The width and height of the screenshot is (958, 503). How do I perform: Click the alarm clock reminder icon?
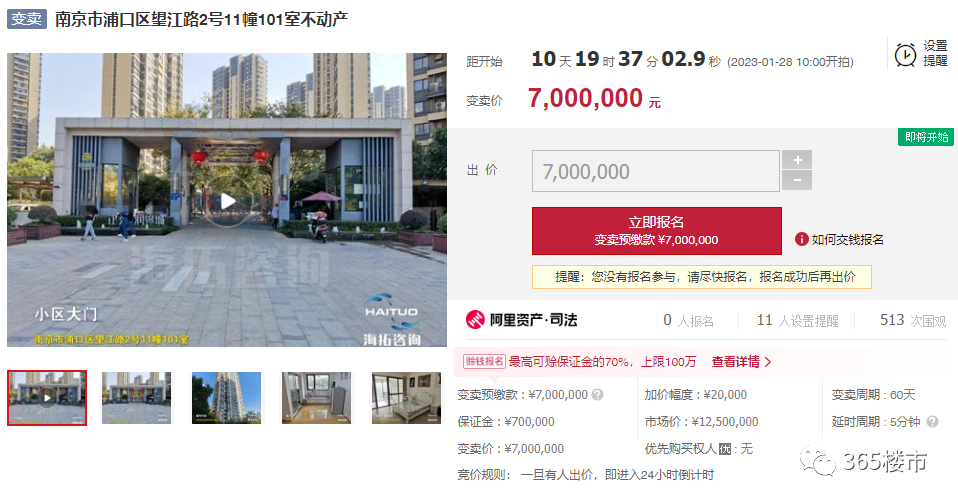click(x=905, y=54)
